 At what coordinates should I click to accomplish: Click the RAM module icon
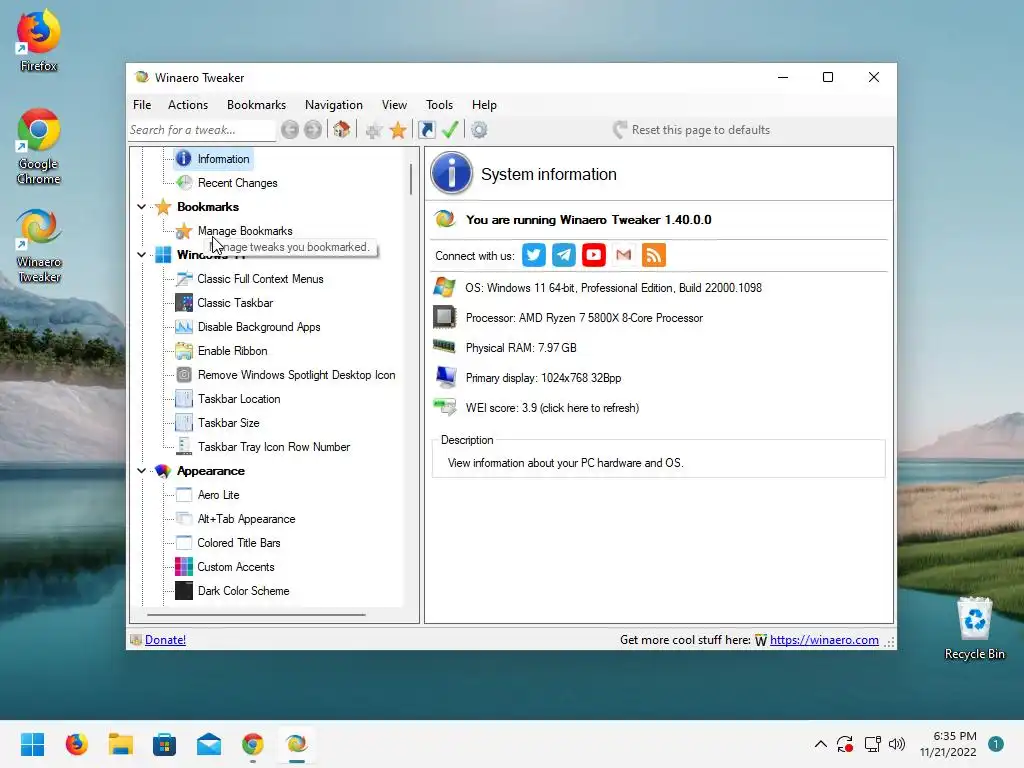pyautogui.click(x=444, y=346)
